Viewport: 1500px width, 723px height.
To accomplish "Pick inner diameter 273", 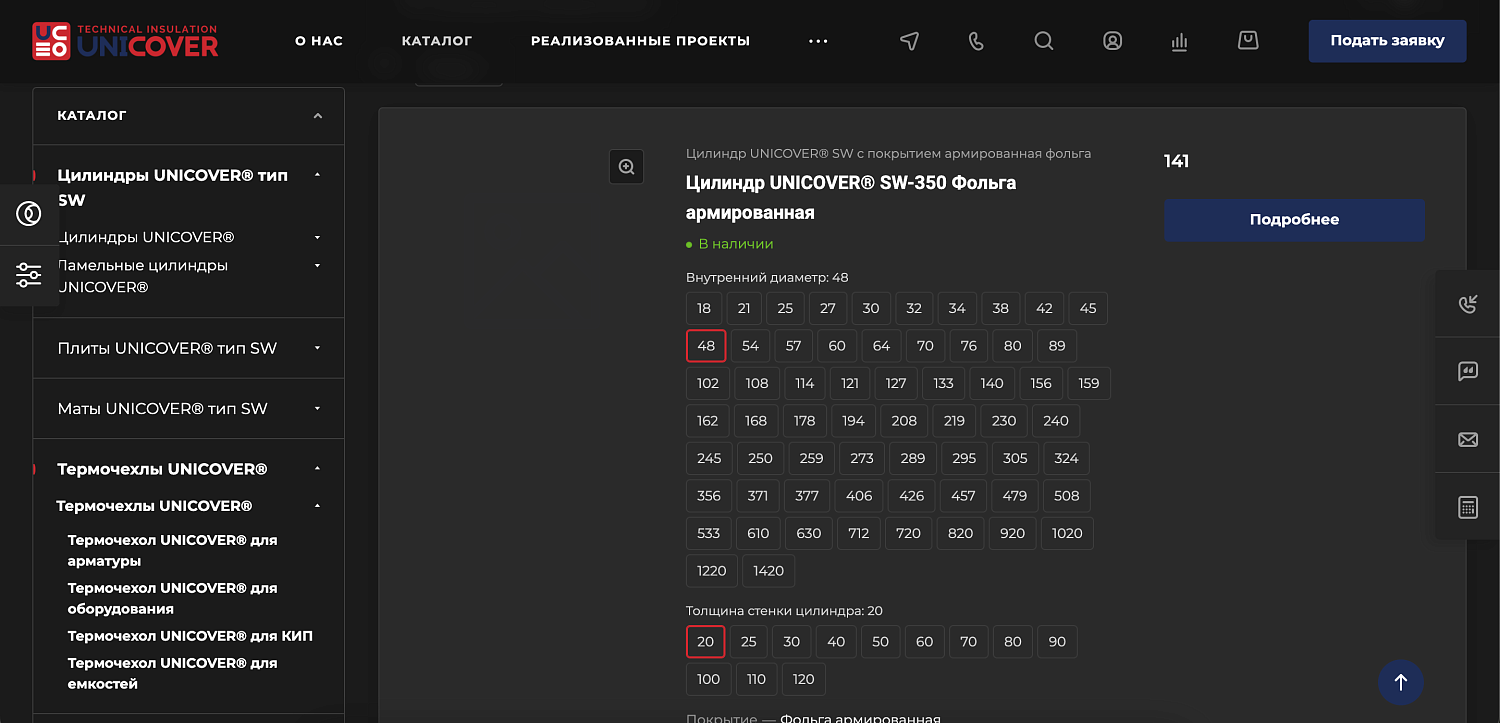I will [862, 458].
